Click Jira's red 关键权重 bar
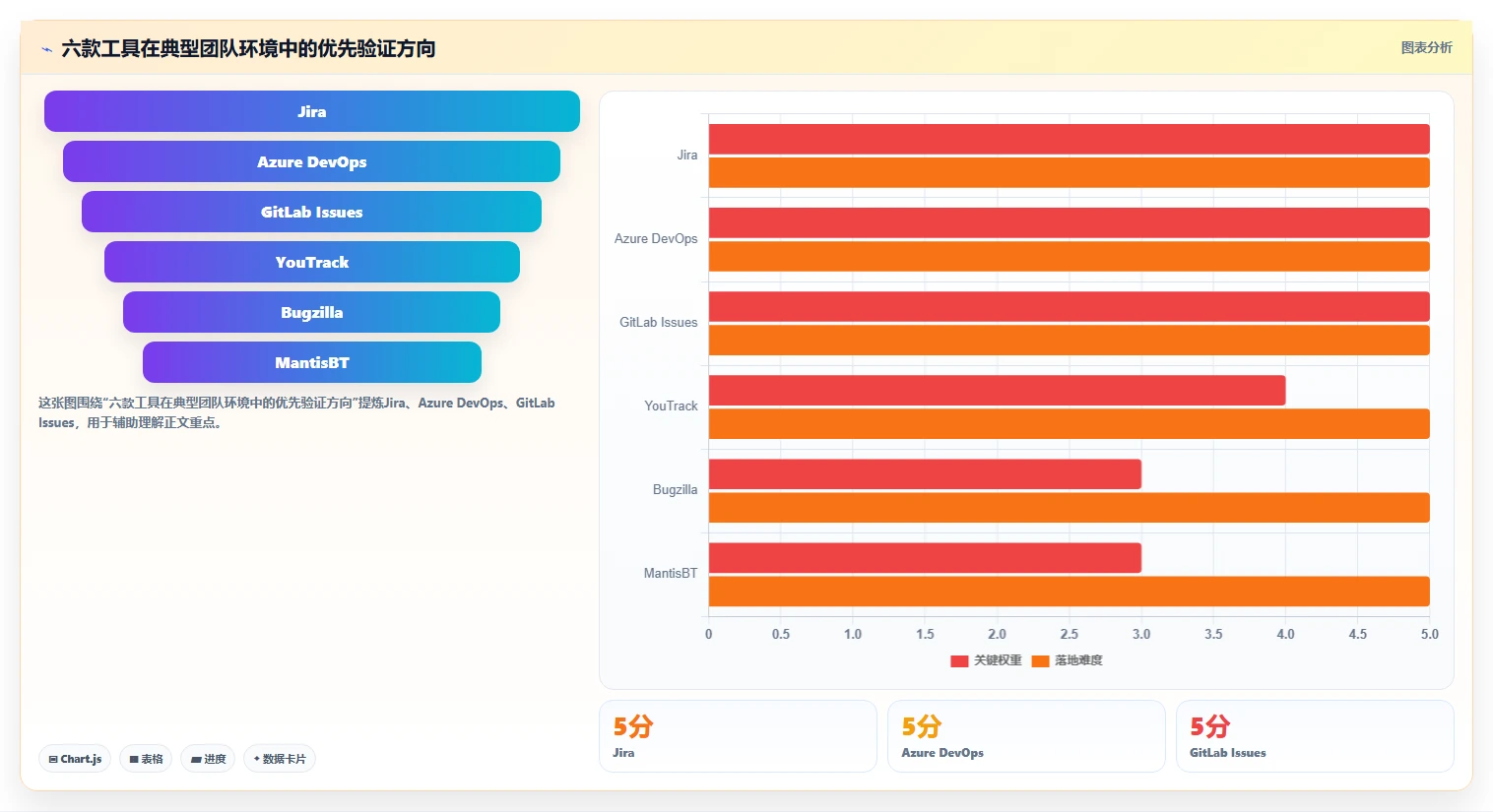 1069,139
